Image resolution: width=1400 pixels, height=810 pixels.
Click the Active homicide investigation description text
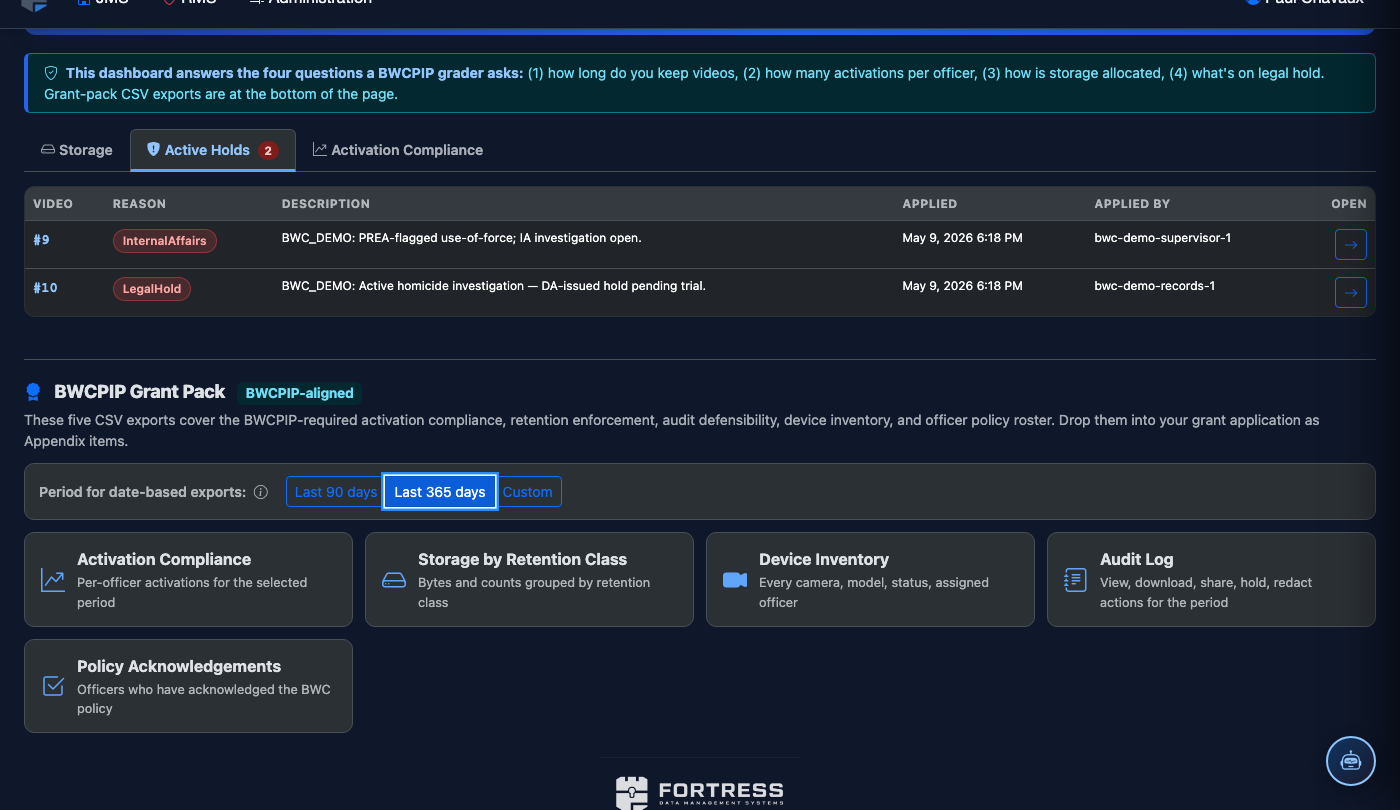(494, 286)
